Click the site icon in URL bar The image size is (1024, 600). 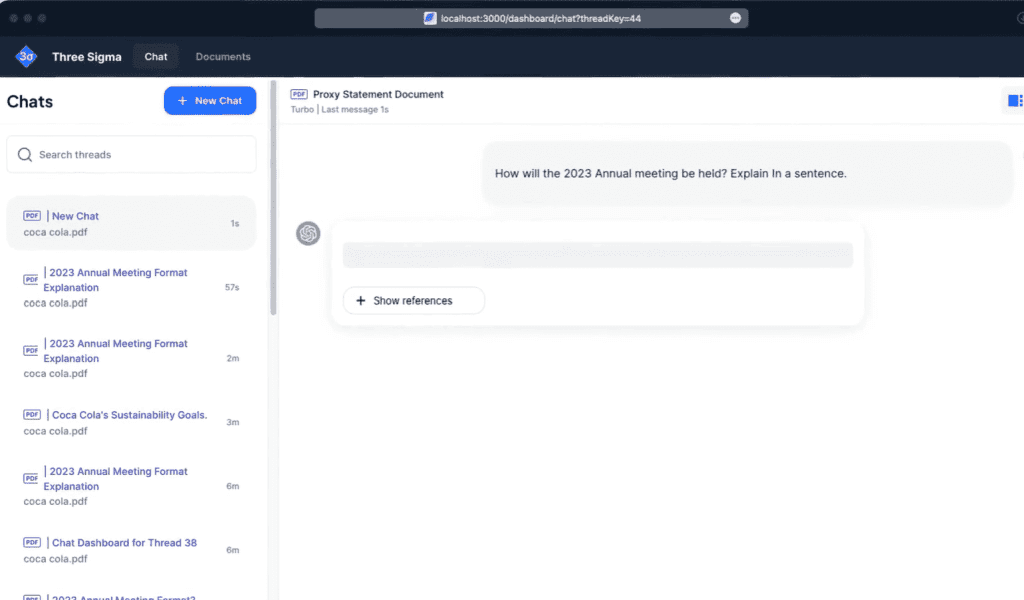(430, 18)
